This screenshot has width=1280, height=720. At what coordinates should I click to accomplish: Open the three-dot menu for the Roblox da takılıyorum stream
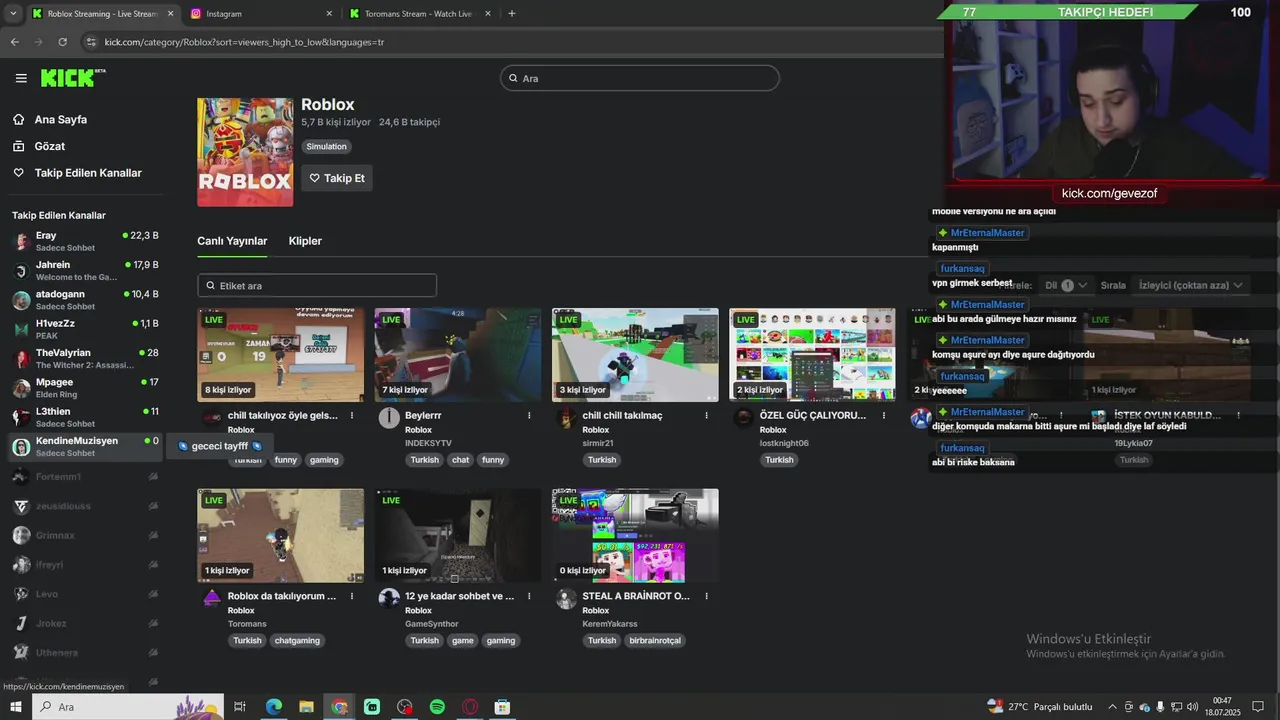352,596
